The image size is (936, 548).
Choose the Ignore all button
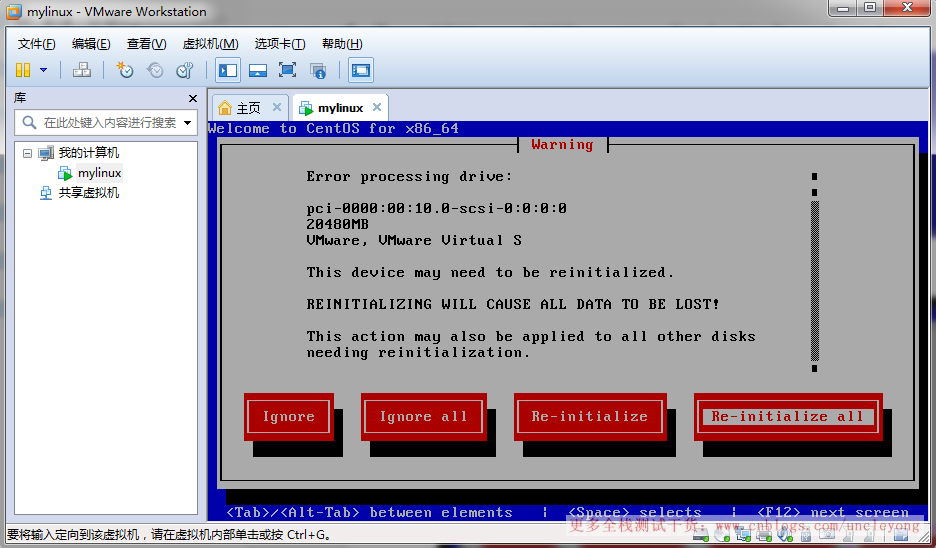(x=424, y=417)
